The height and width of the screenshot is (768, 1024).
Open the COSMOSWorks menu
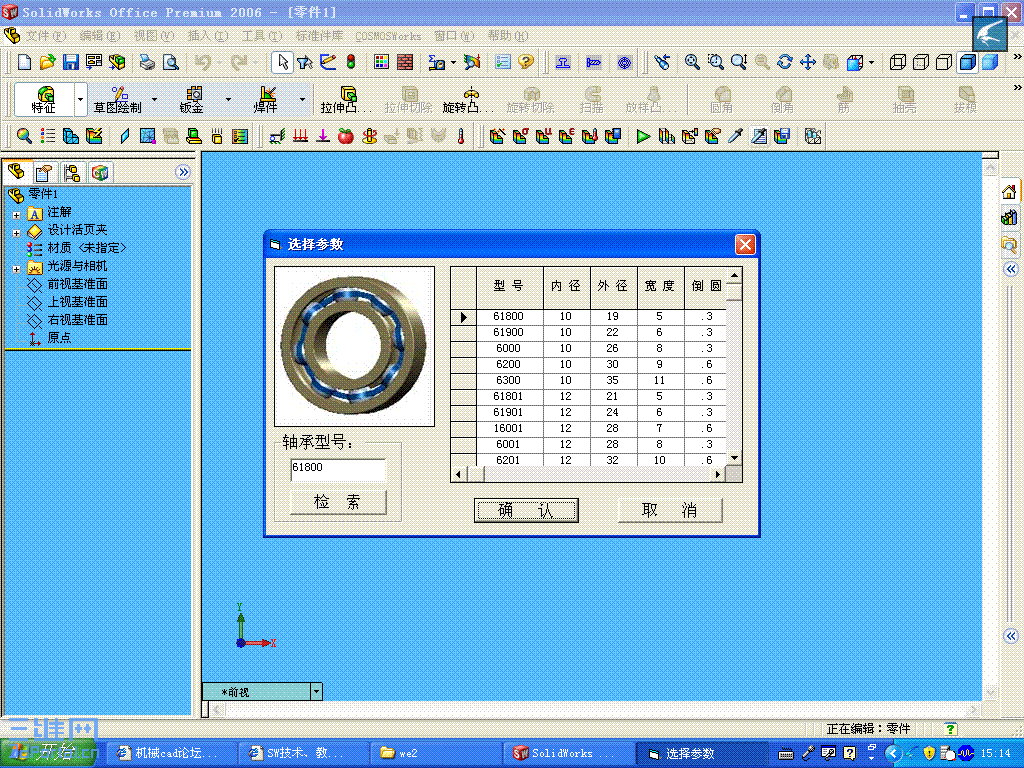coord(388,36)
